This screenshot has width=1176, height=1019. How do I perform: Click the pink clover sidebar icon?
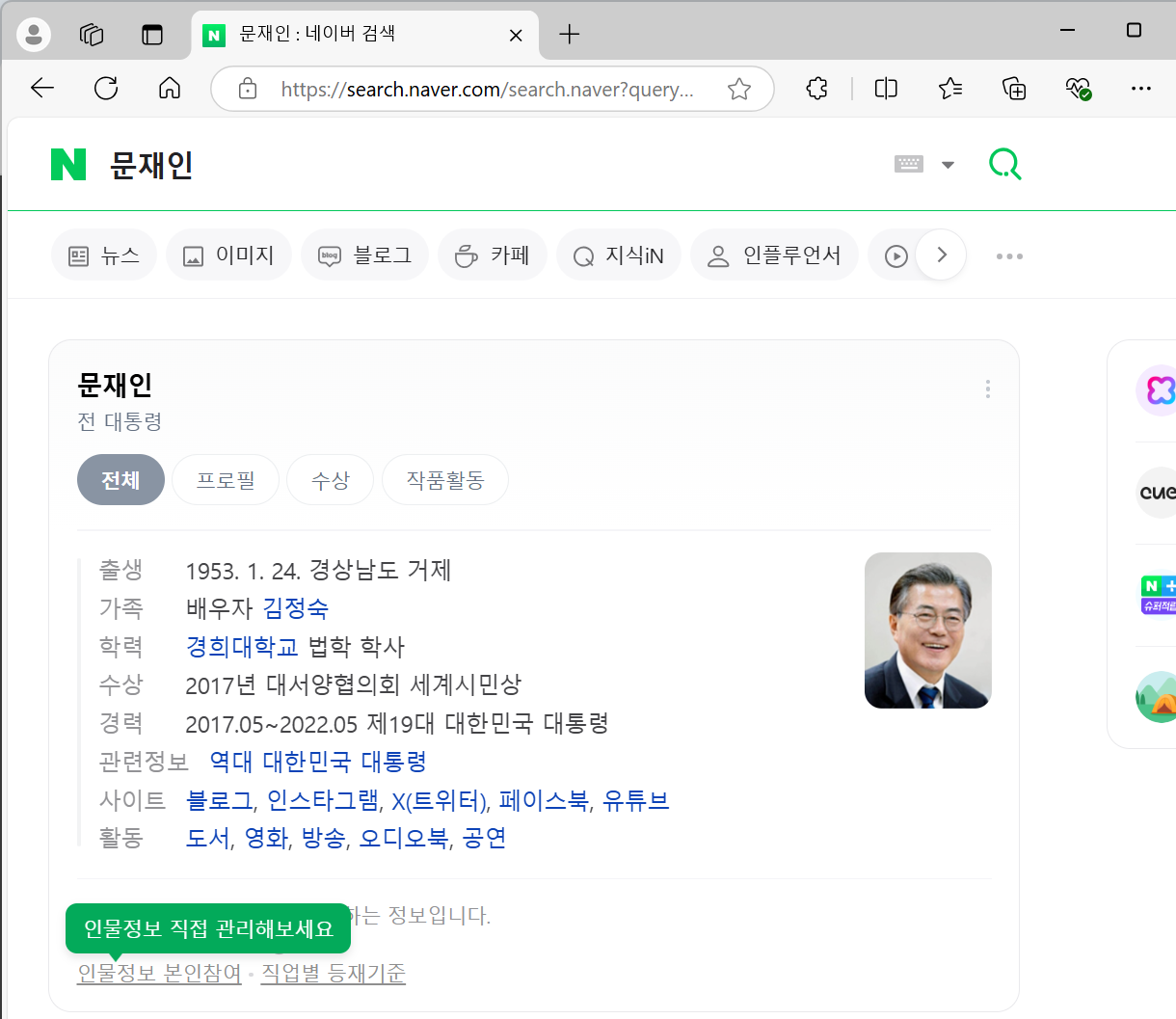(x=1157, y=389)
